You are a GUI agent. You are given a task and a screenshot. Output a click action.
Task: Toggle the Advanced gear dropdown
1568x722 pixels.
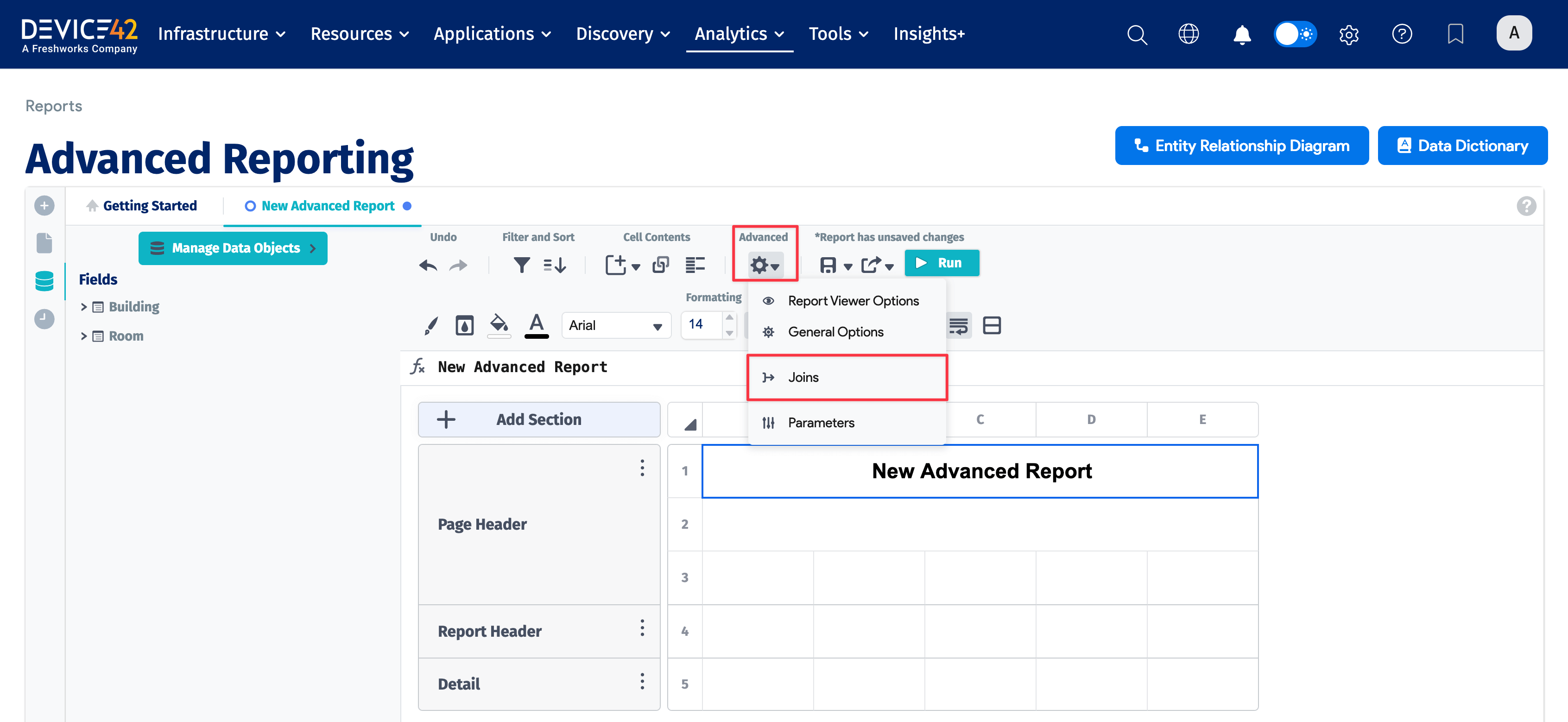pyautogui.click(x=765, y=265)
